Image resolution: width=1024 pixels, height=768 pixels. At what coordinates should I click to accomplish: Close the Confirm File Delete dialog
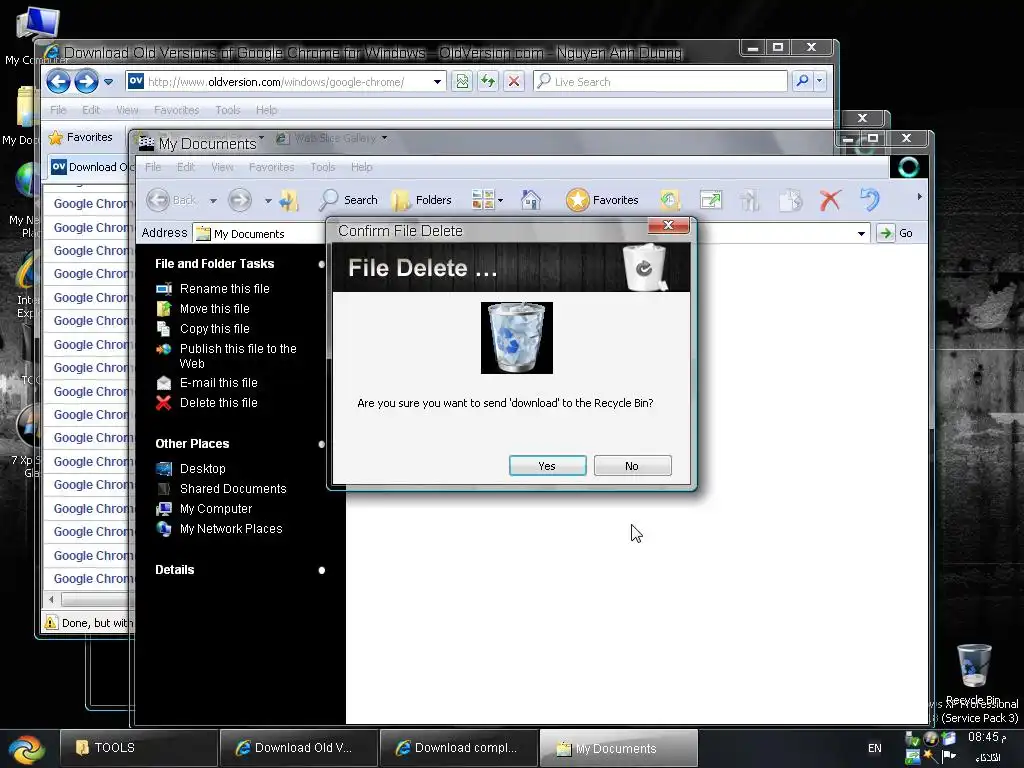667,225
